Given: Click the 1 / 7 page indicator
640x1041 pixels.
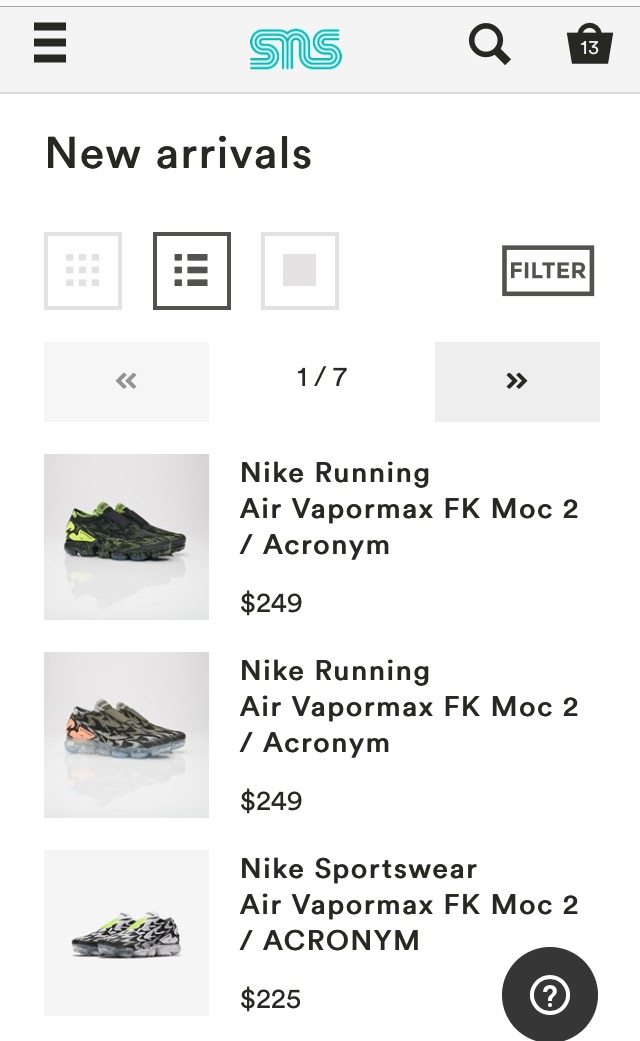Looking at the screenshot, I should (x=322, y=377).
